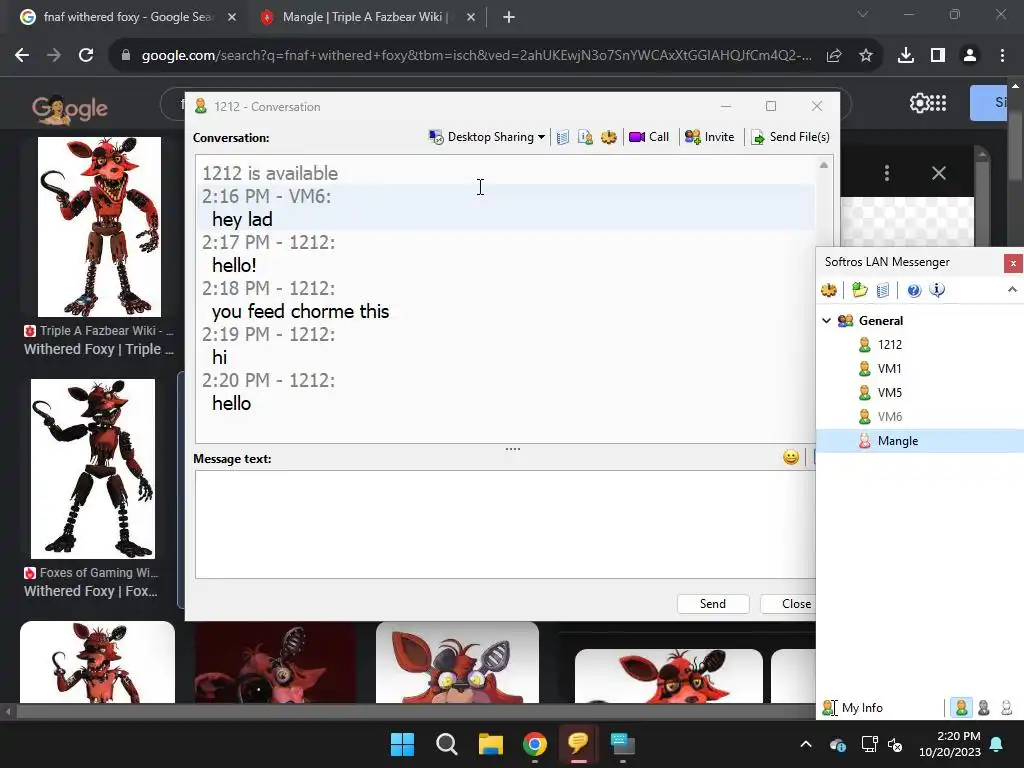Share this page icon in address bar
This screenshot has width=1024, height=768.
click(834, 56)
